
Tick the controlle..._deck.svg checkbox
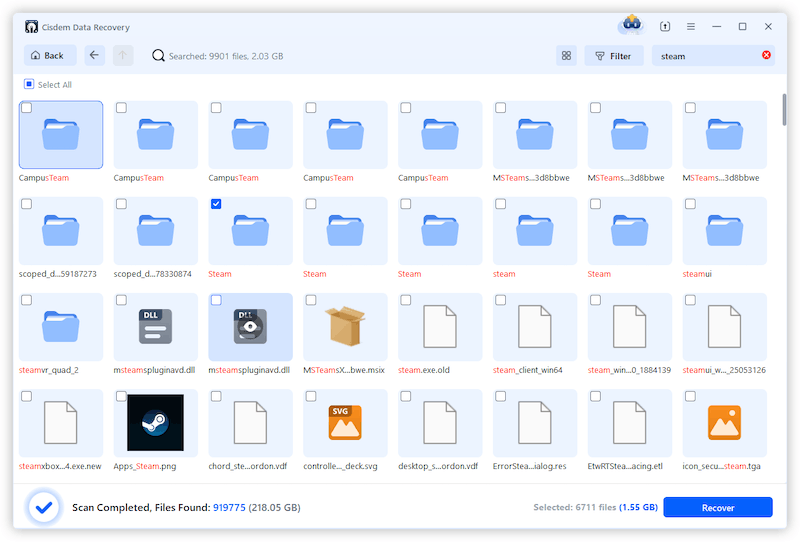click(x=311, y=396)
